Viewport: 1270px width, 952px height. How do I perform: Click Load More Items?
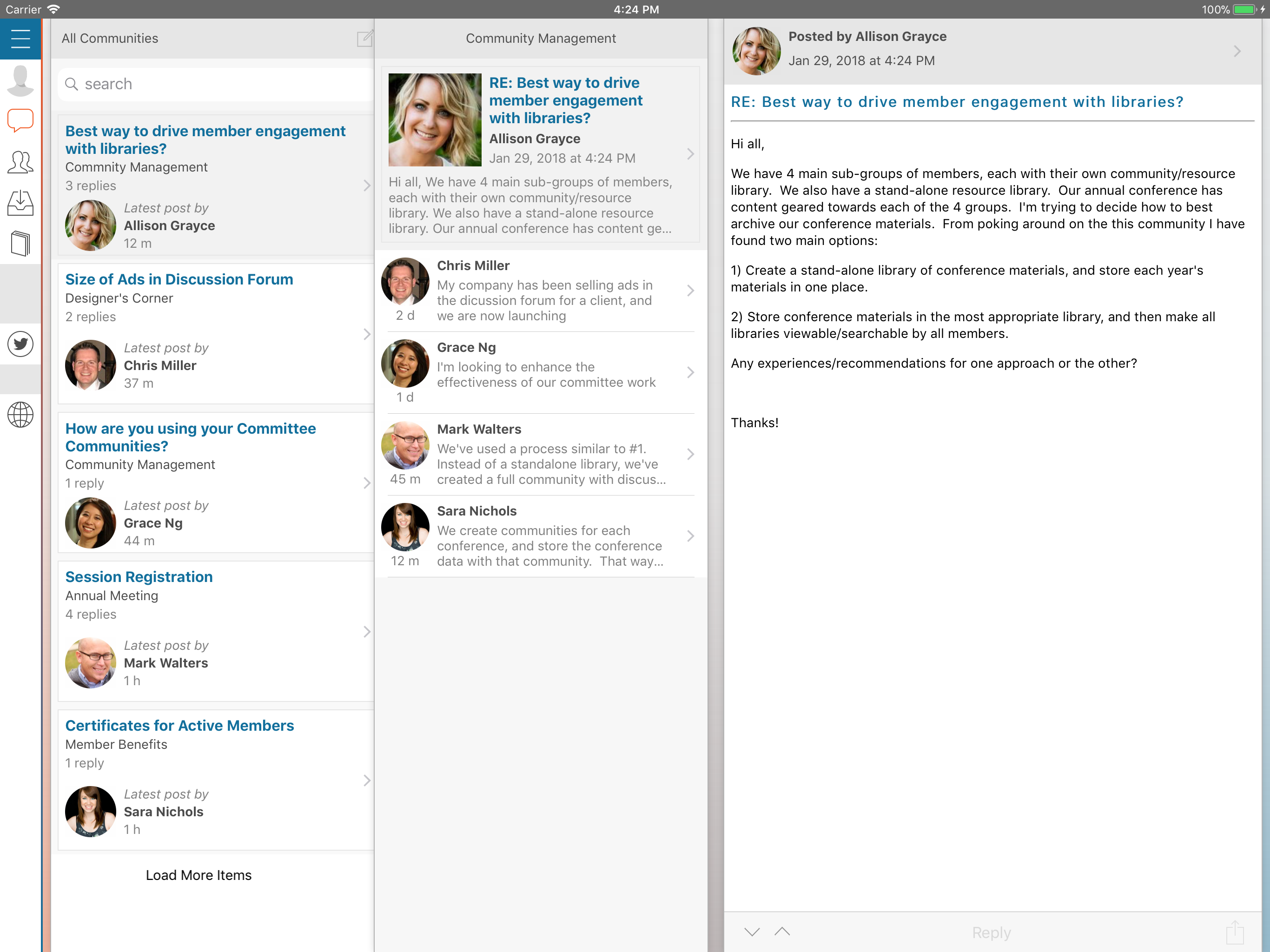pos(198,875)
